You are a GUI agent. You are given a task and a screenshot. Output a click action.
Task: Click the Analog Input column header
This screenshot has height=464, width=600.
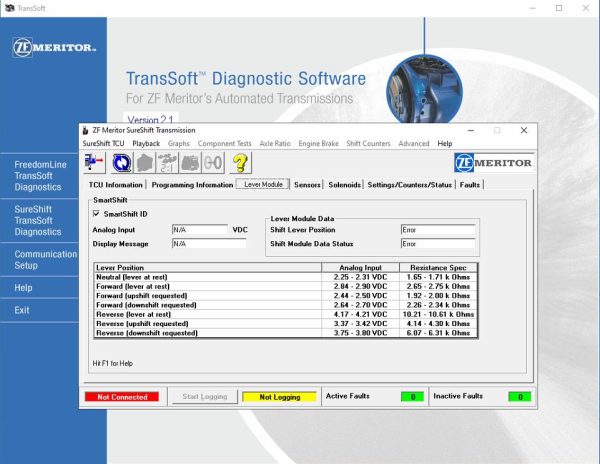pos(360,267)
